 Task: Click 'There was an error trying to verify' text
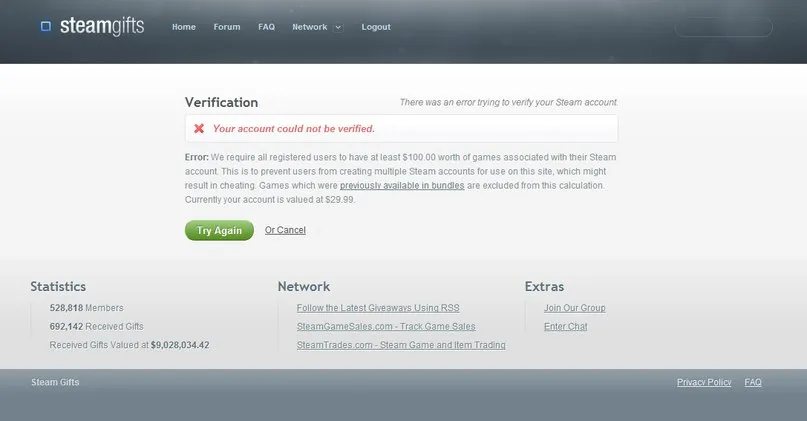[x=509, y=102]
